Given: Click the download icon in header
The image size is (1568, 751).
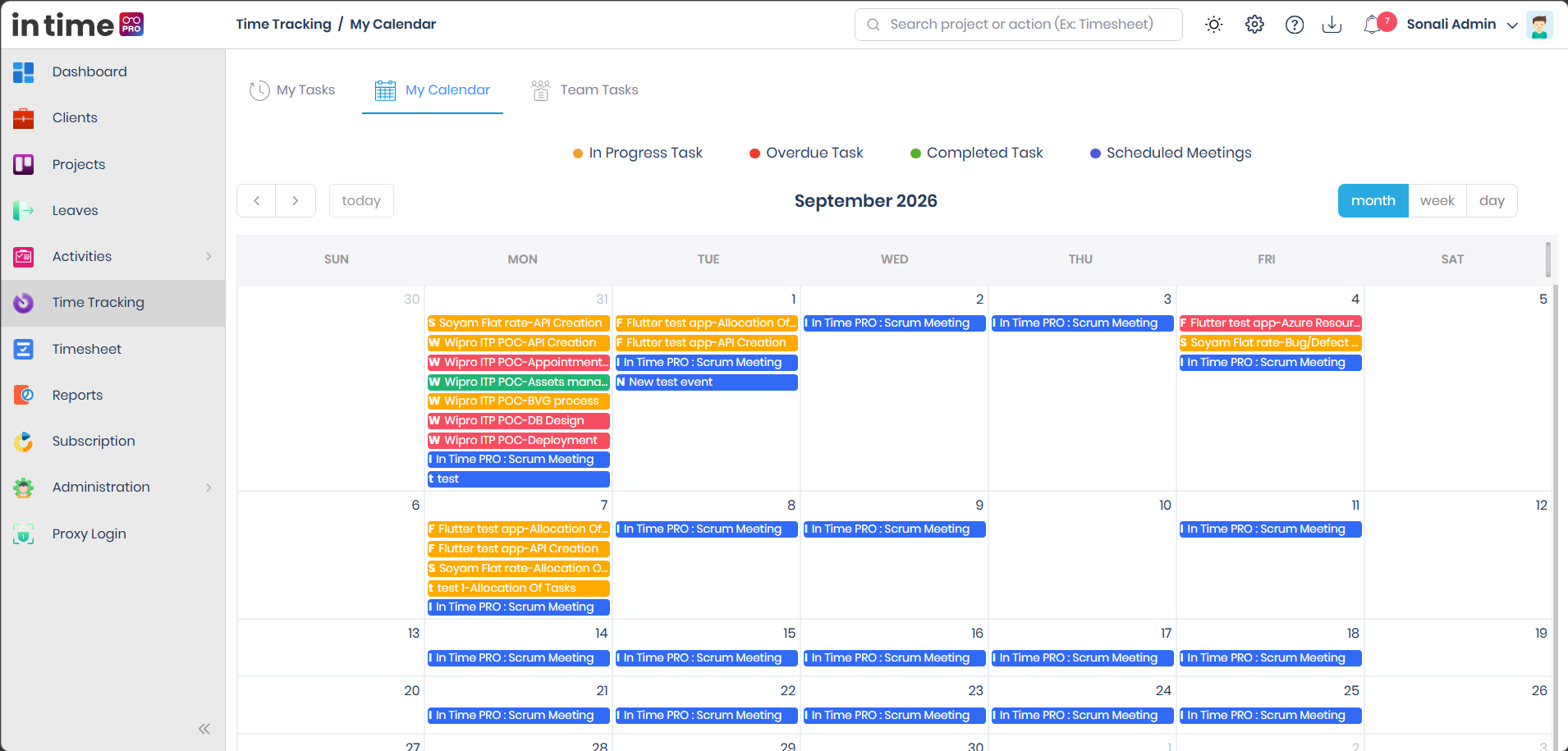Looking at the screenshot, I should point(1332,25).
